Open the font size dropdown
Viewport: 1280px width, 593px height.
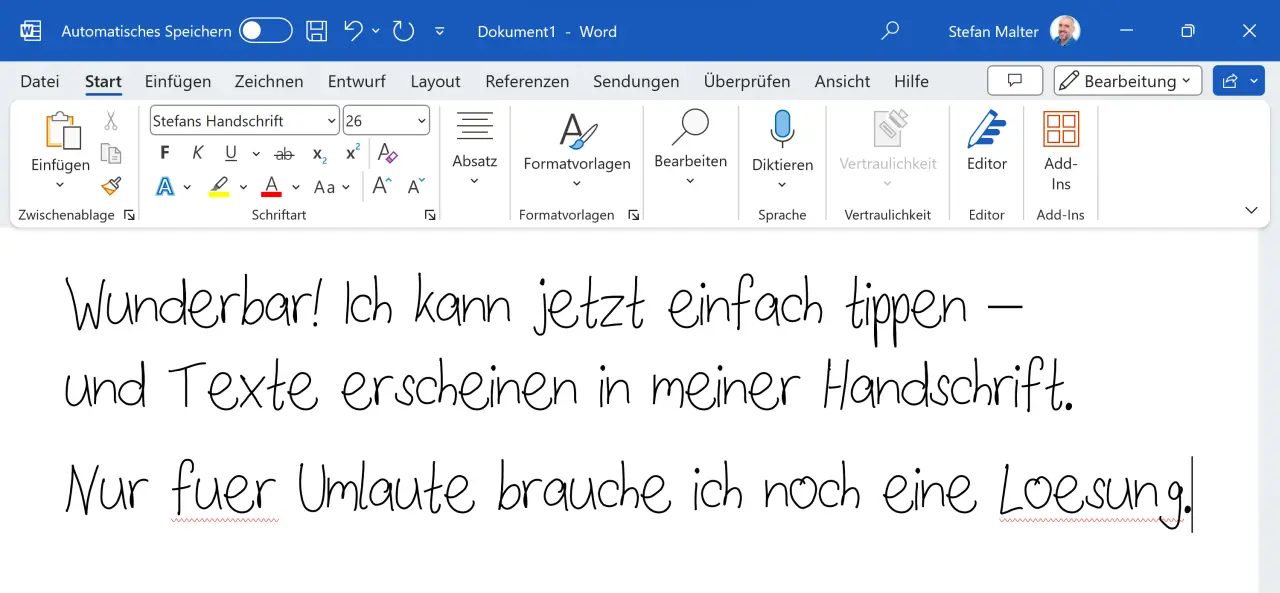pyautogui.click(x=421, y=120)
